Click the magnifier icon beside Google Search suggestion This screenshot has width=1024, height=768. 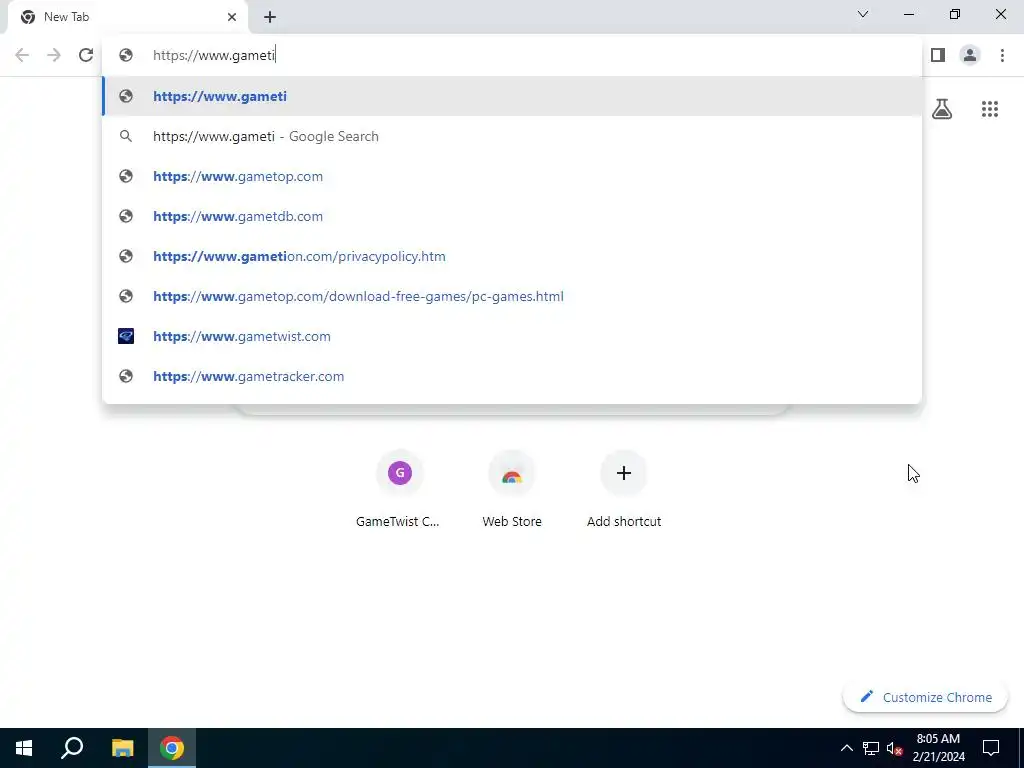(126, 136)
